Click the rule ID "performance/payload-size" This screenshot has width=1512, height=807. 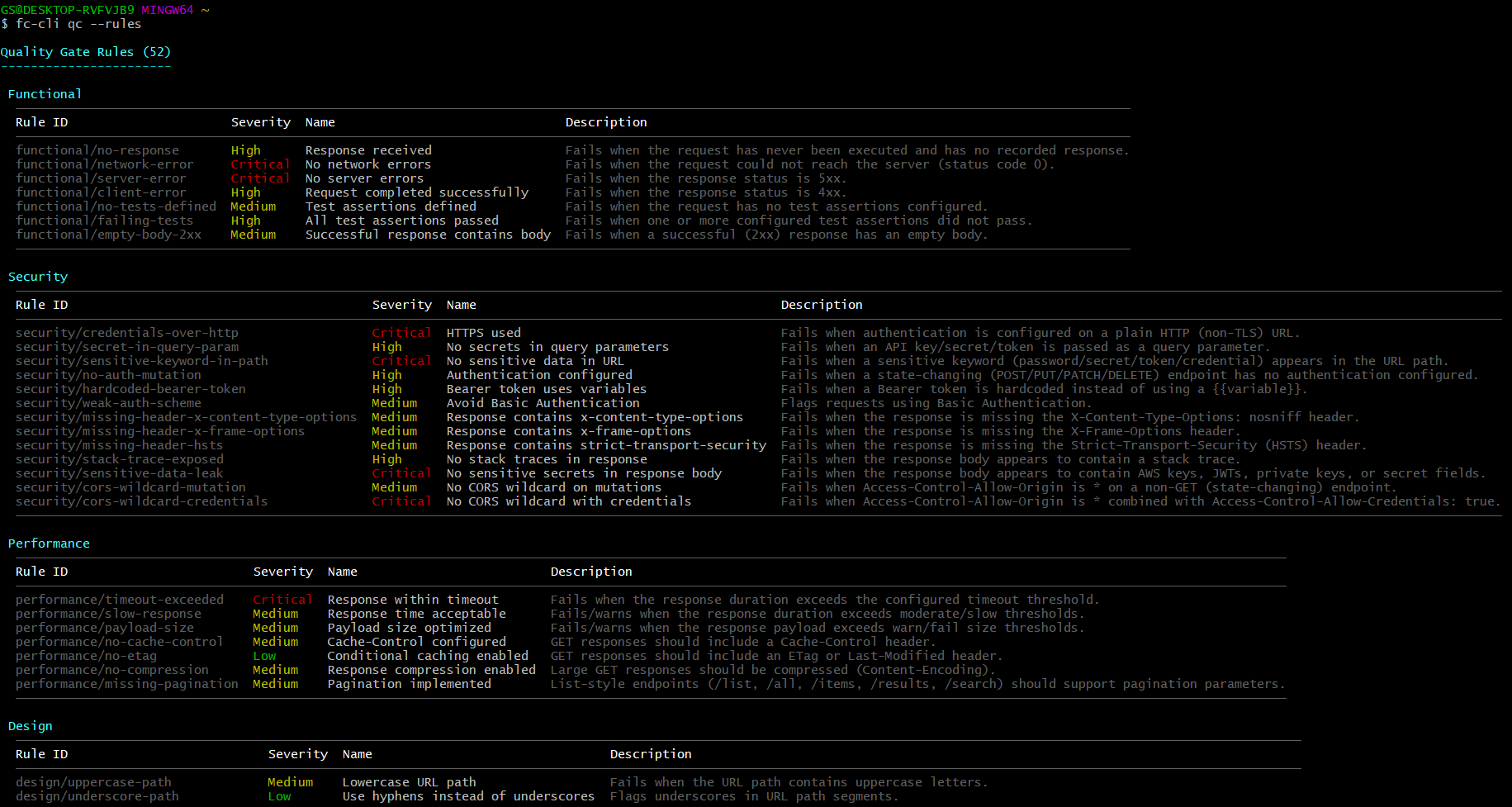[x=105, y=628]
